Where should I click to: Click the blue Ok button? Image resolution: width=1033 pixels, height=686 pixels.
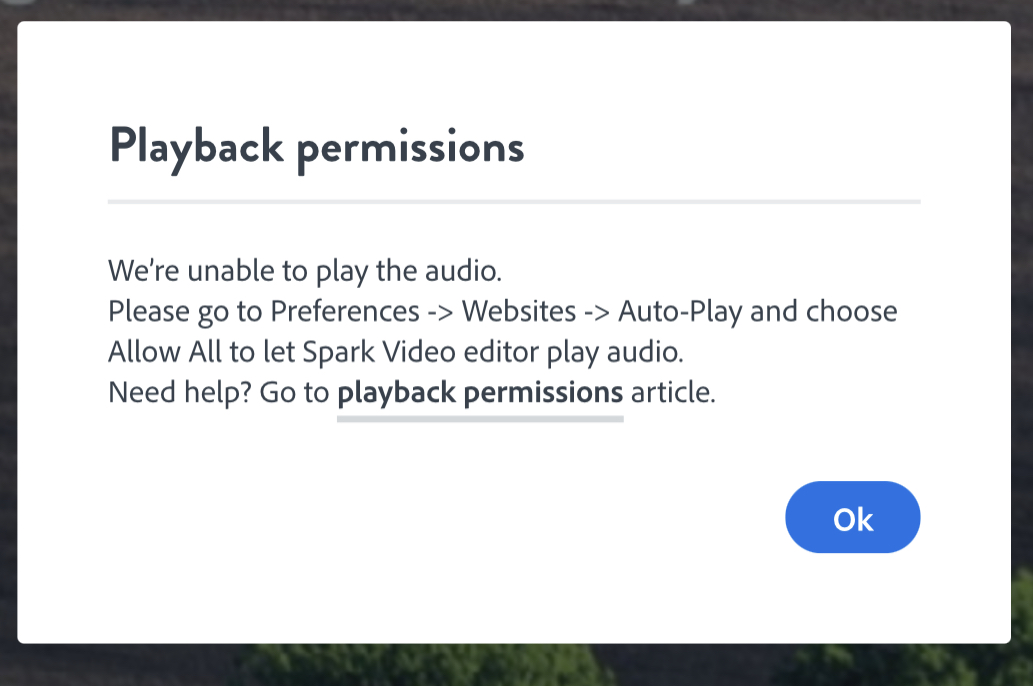[852, 517]
